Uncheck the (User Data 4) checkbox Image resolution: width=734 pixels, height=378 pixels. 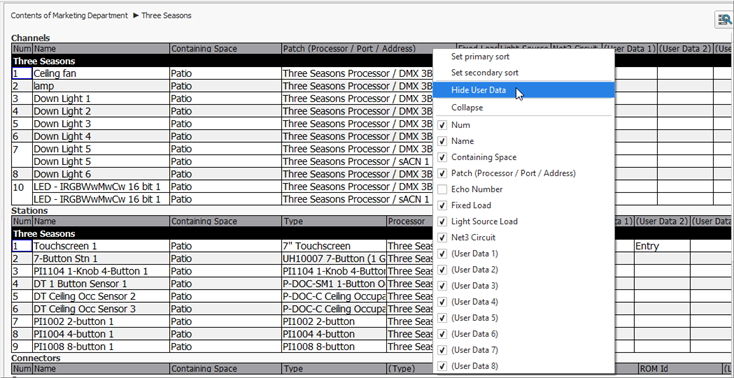click(442, 302)
